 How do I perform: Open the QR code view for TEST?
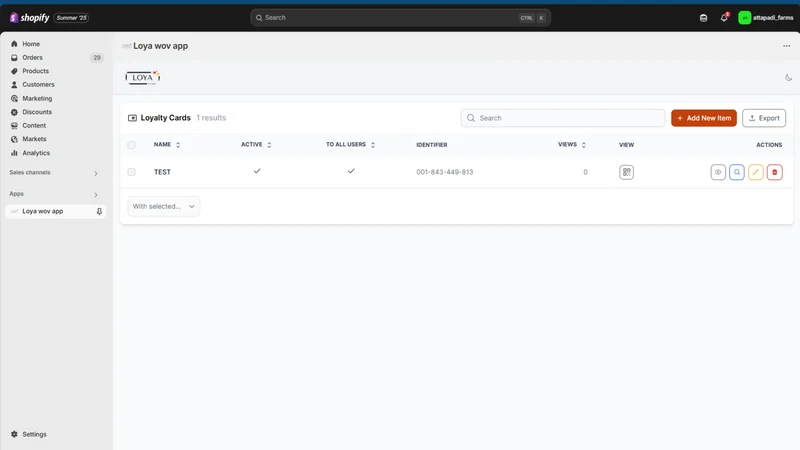click(627, 172)
